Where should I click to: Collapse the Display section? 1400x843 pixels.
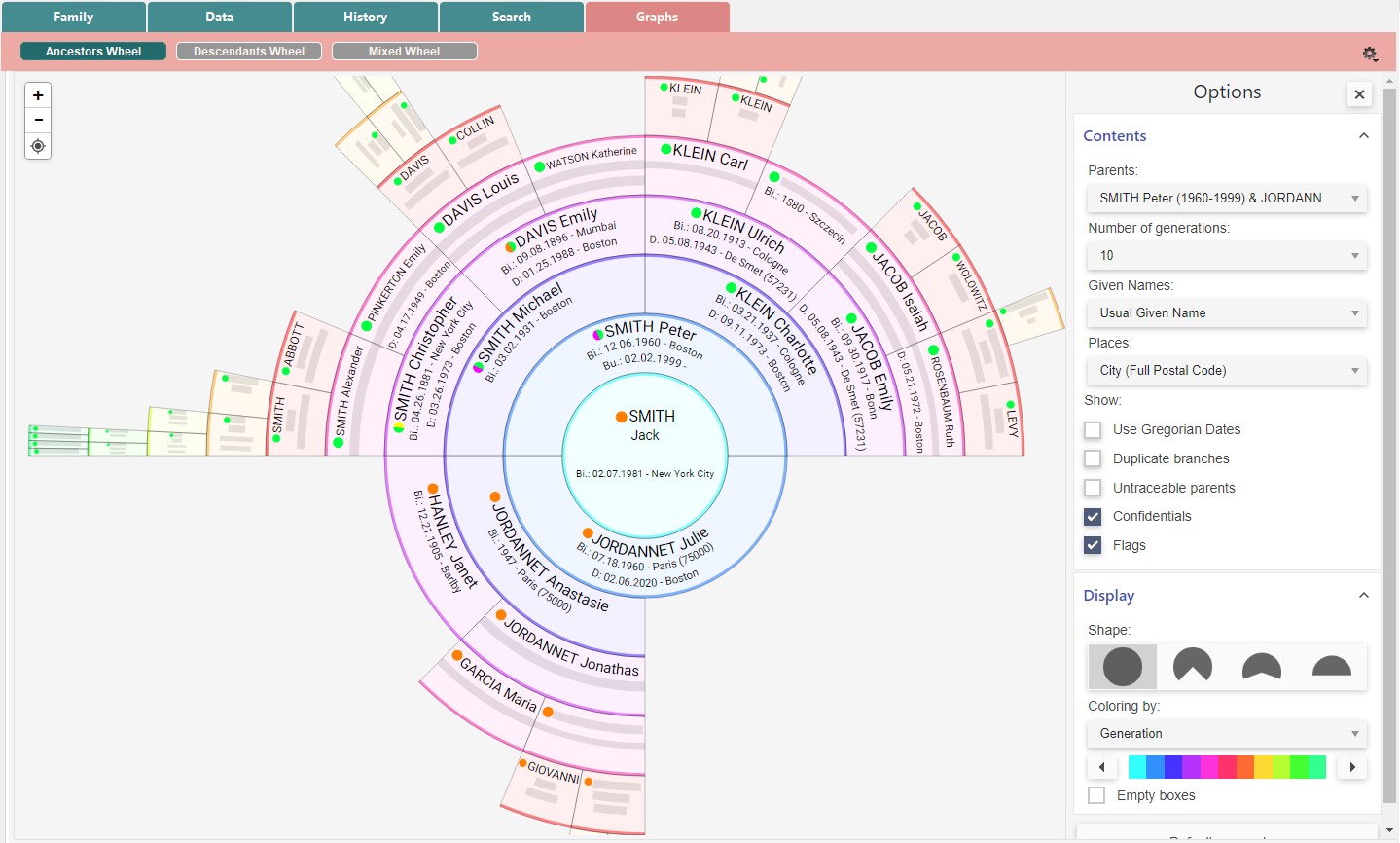(1363, 596)
